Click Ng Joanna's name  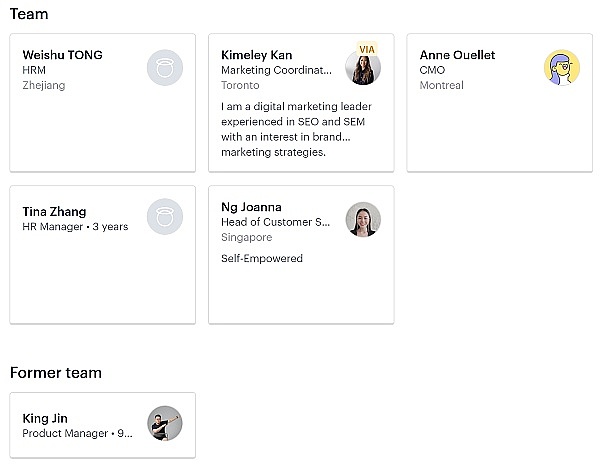pyautogui.click(x=251, y=207)
